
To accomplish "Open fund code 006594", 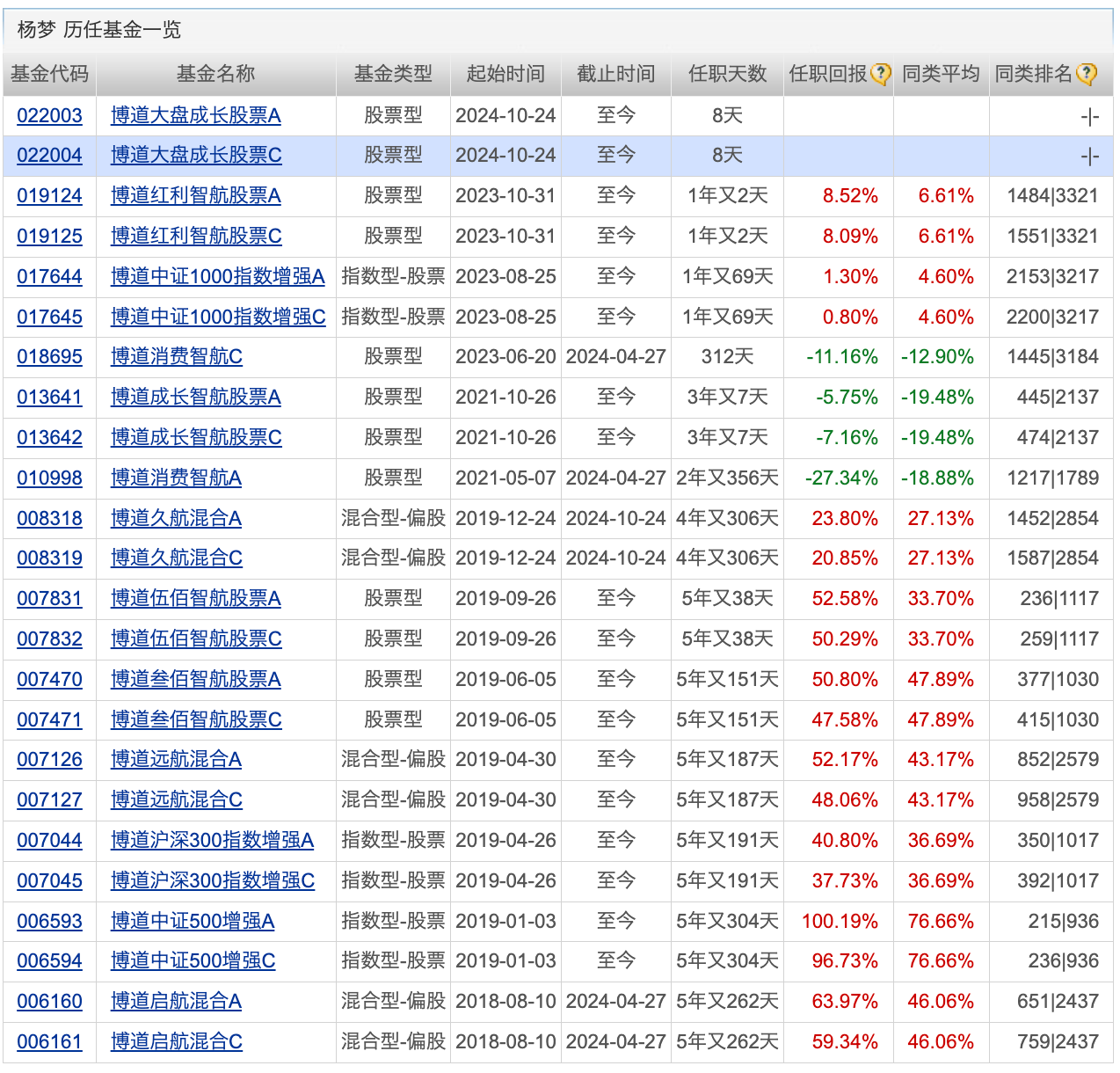I will point(49,961).
